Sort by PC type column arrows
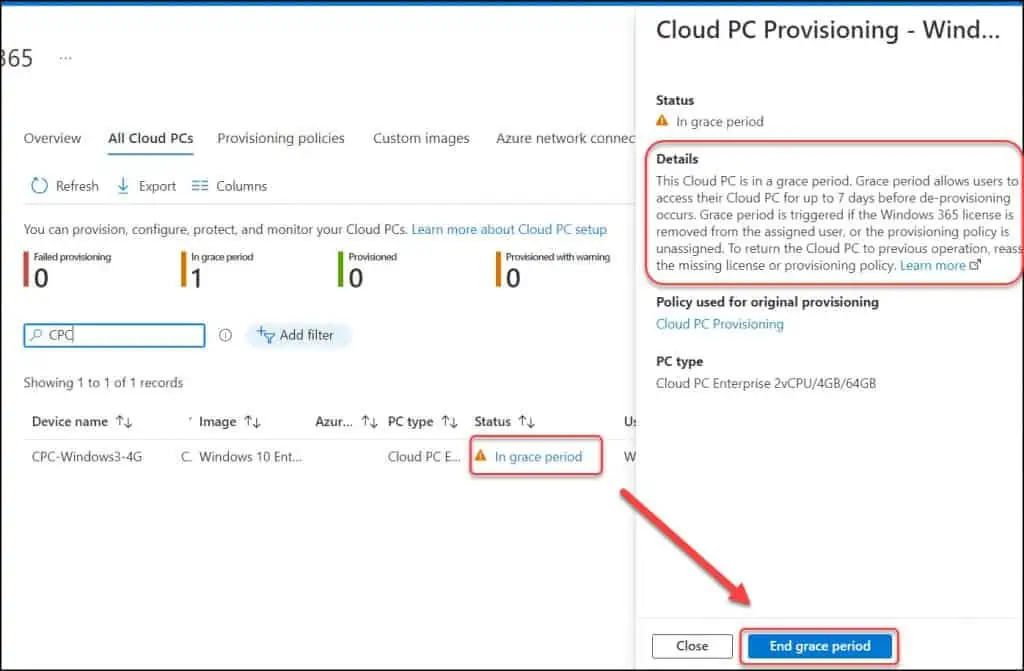The width and height of the screenshot is (1024, 671). pyautogui.click(x=449, y=421)
